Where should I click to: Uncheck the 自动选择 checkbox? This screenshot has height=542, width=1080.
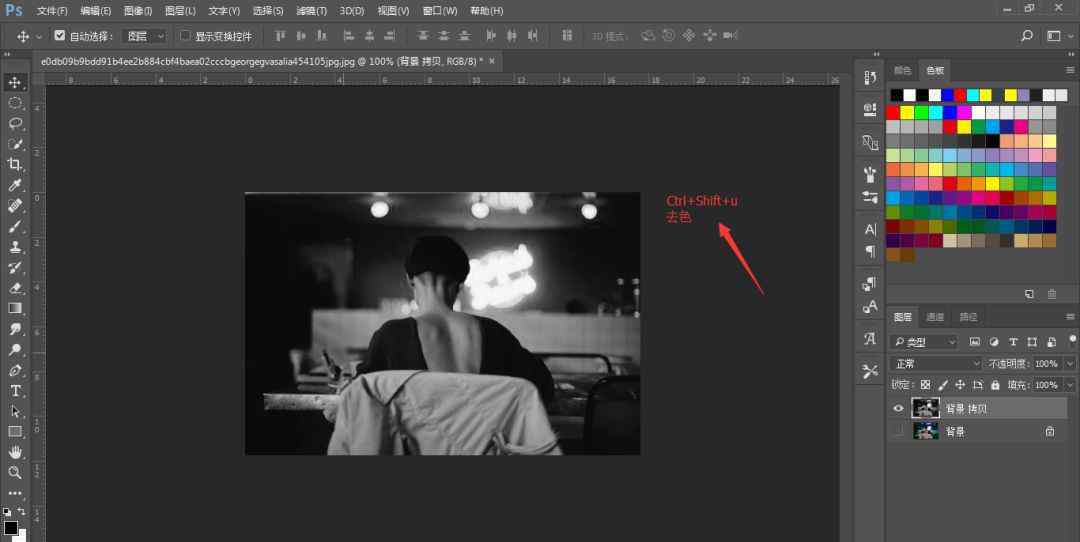point(60,36)
